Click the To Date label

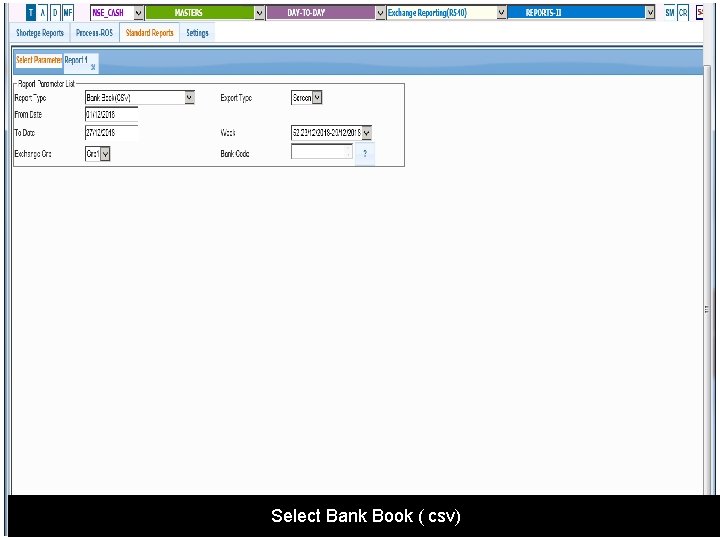click(25, 133)
